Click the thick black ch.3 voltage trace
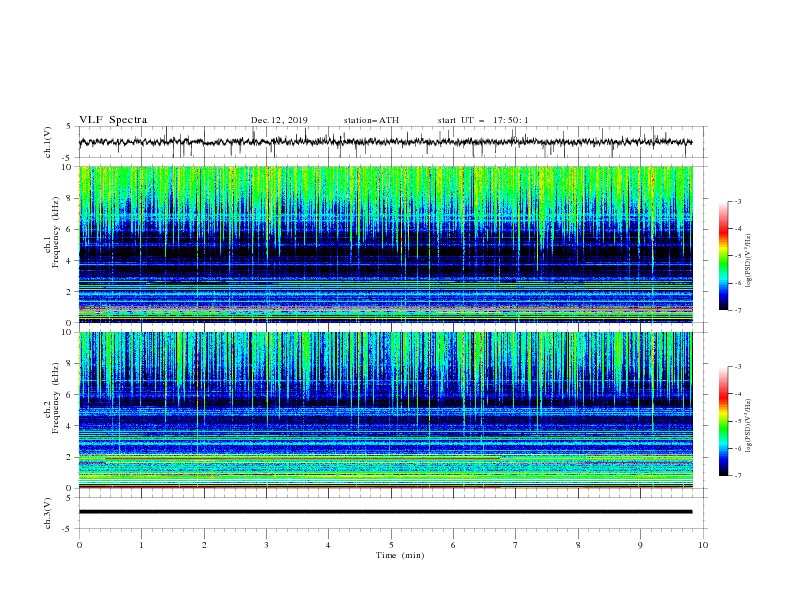The image size is (792, 612). [x=385, y=512]
